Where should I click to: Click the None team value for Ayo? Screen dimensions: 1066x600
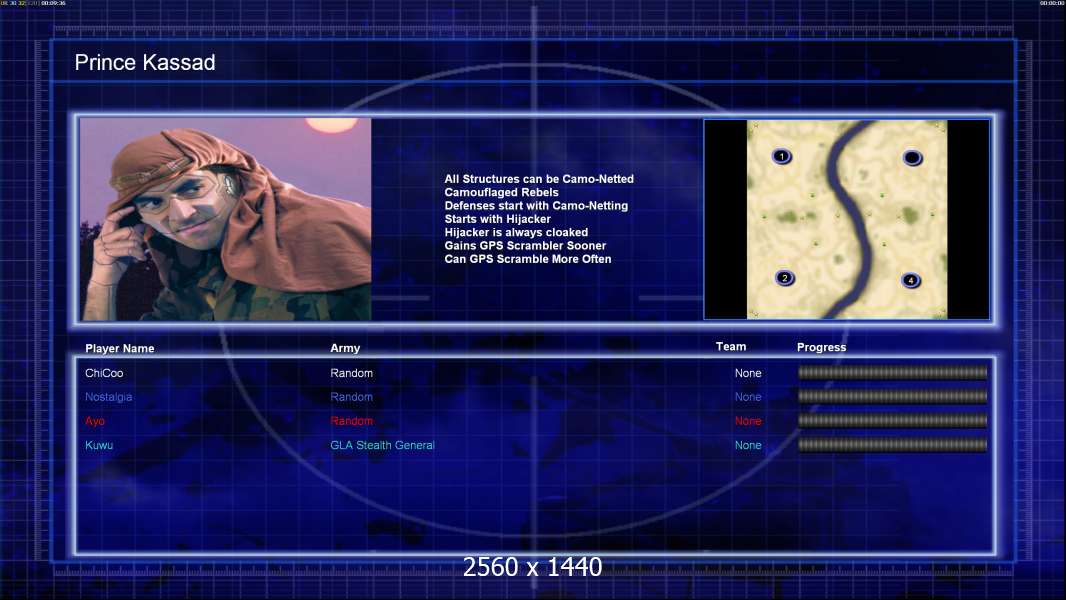click(748, 421)
